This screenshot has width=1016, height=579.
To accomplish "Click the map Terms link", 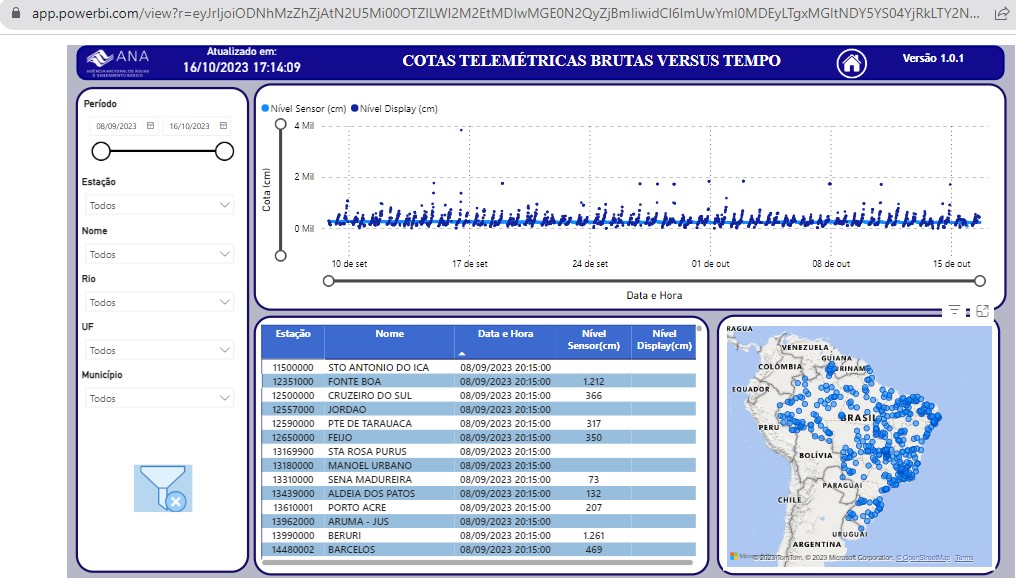I will click(x=964, y=558).
